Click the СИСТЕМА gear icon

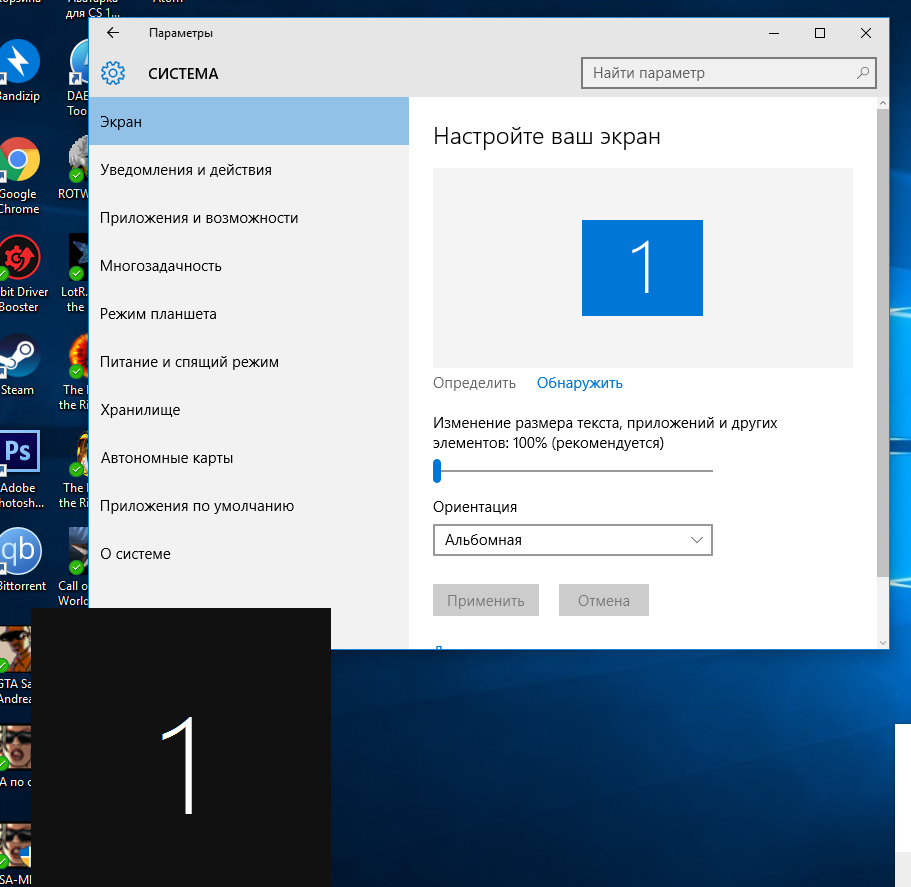point(113,73)
